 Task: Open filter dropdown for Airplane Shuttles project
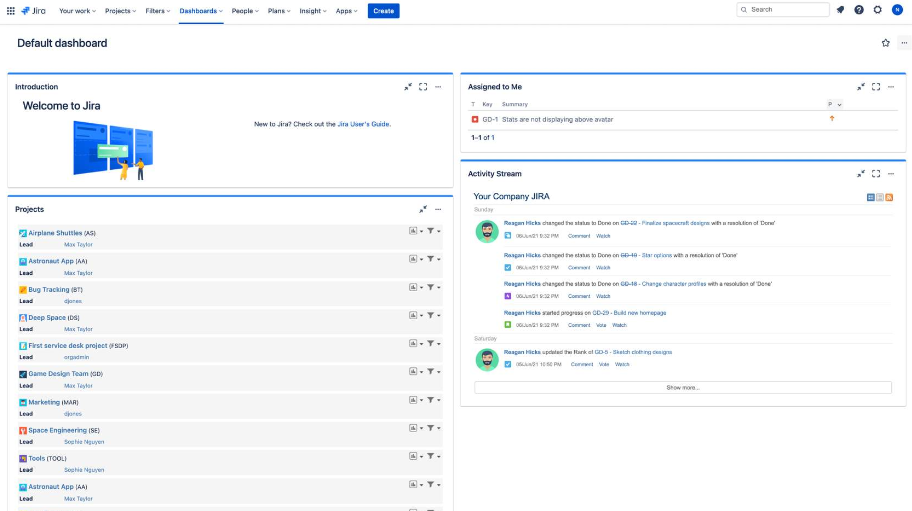434,231
